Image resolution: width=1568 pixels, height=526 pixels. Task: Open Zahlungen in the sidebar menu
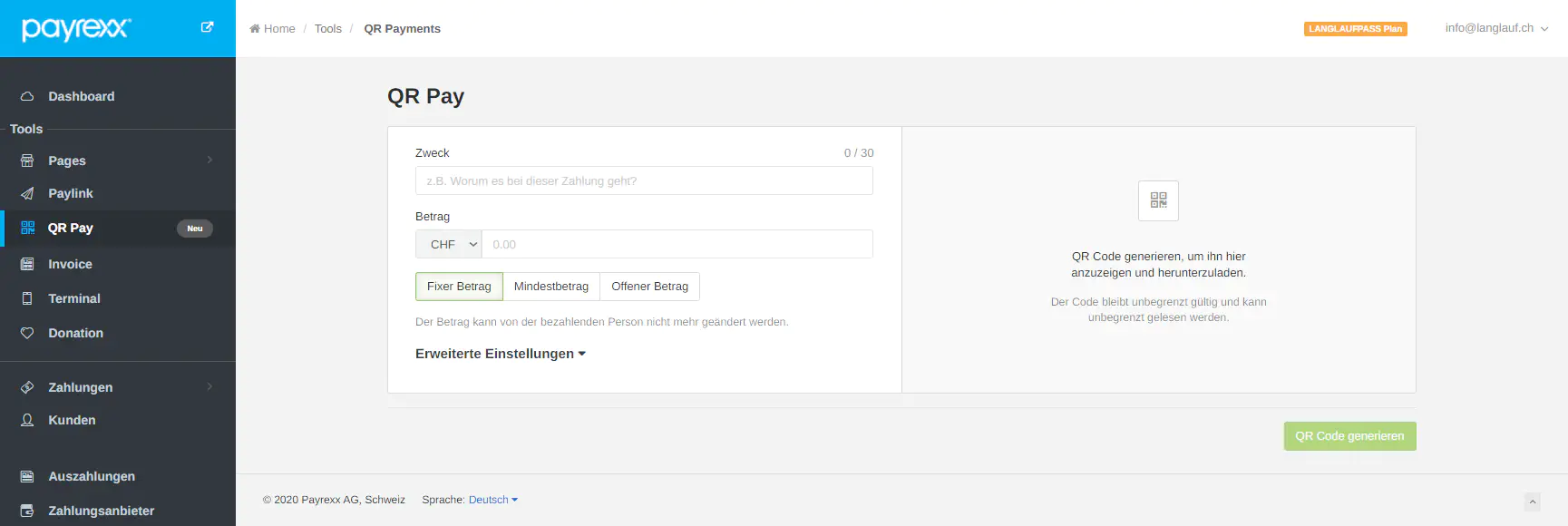81,387
